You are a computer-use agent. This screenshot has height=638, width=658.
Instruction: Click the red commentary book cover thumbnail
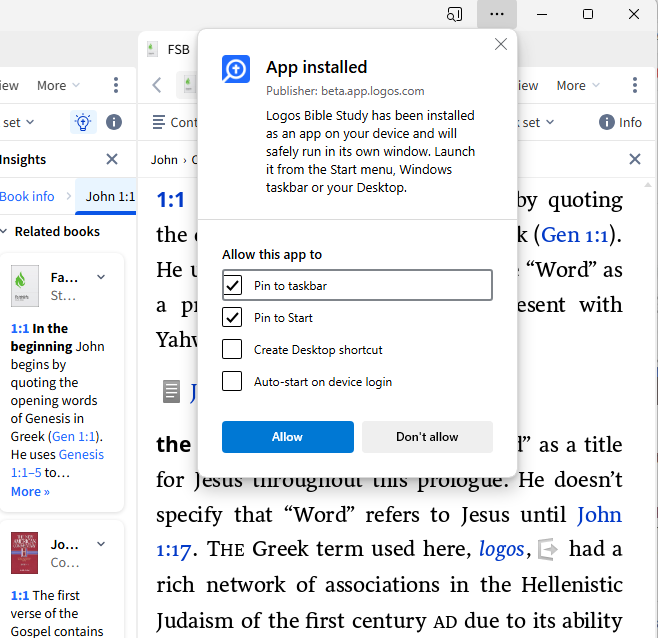pyautogui.click(x=24, y=553)
